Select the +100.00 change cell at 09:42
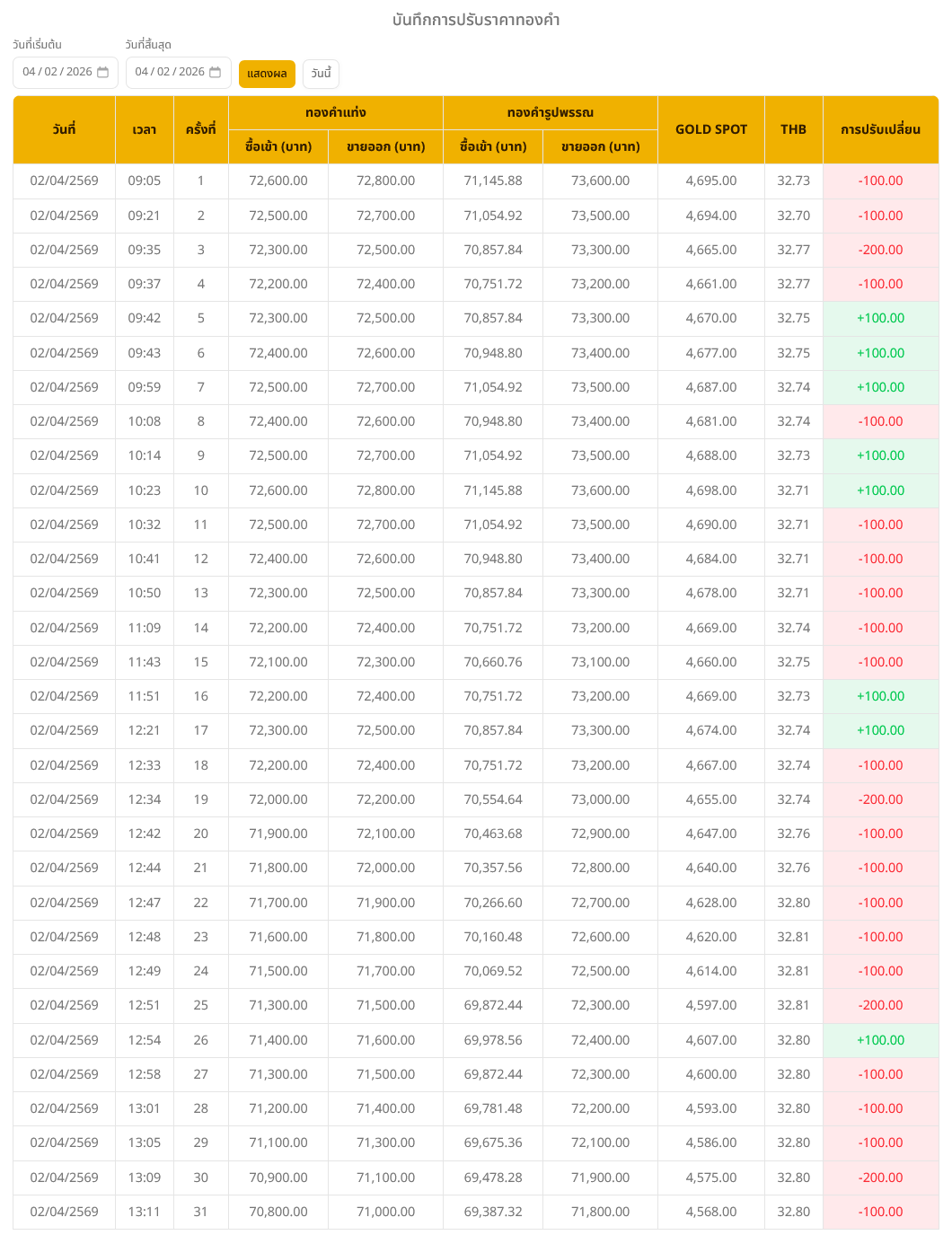Image resolution: width=952 pixels, height=1235 pixels. [x=880, y=318]
